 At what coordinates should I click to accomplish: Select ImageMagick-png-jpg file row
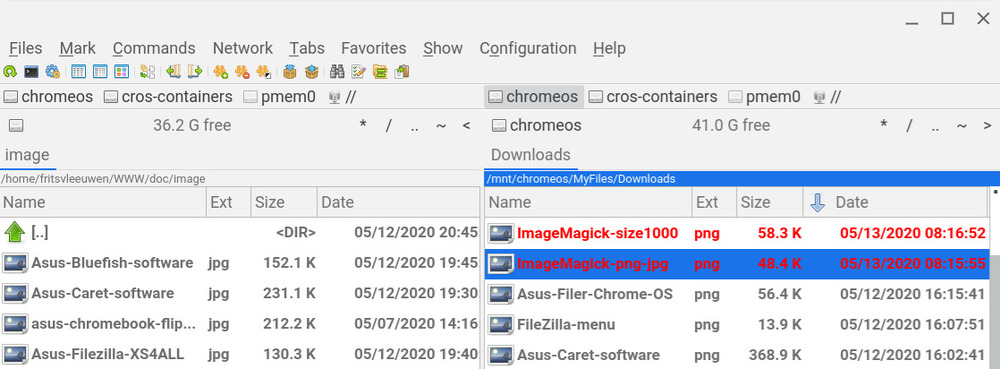click(737, 264)
